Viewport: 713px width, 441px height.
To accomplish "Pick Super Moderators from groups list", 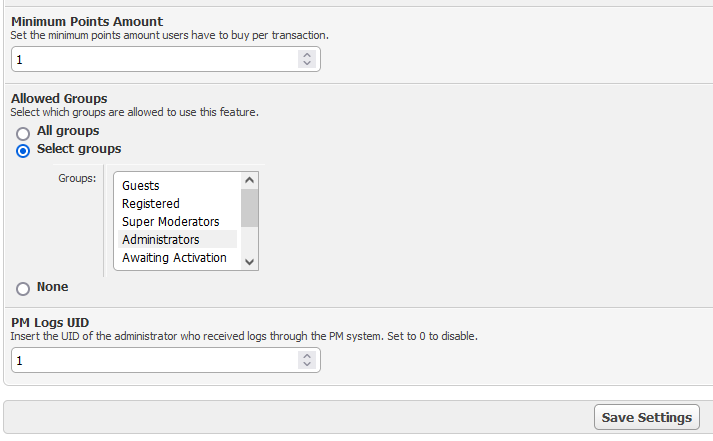I will tap(171, 222).
